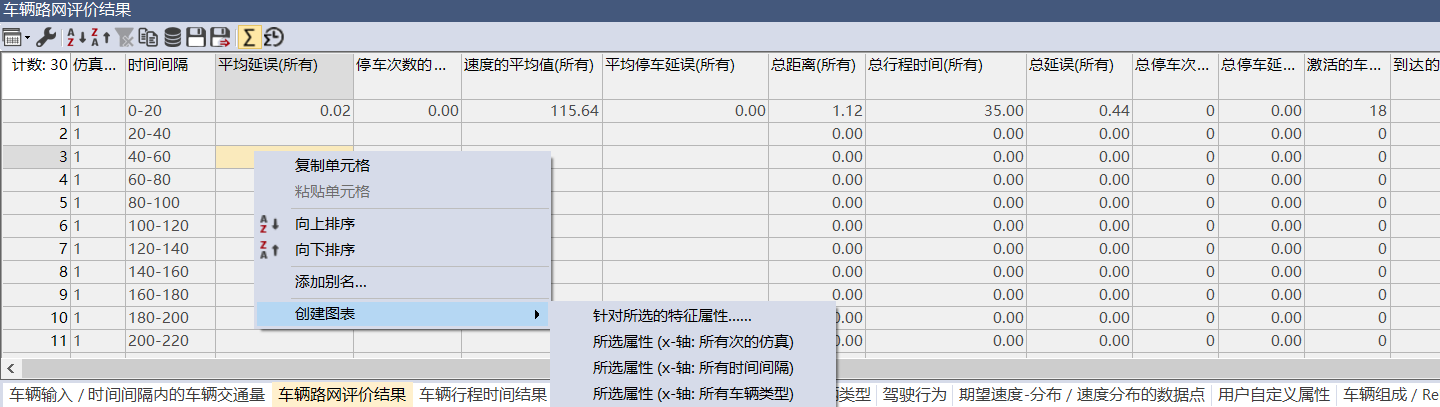Click the 35.00 total travel time cell

[946, 111]
